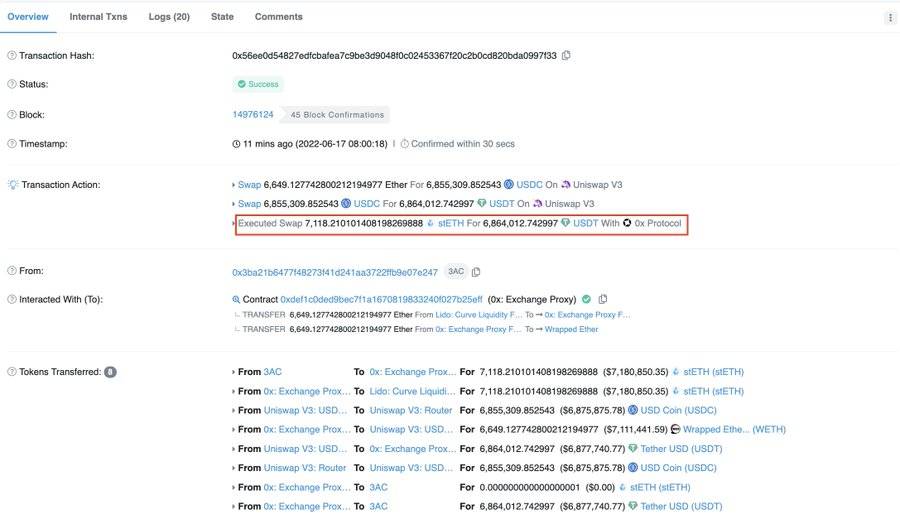Open Uniswap V3: Router recipient link
The image size is (900, 529).
click(x=411, y=410)
